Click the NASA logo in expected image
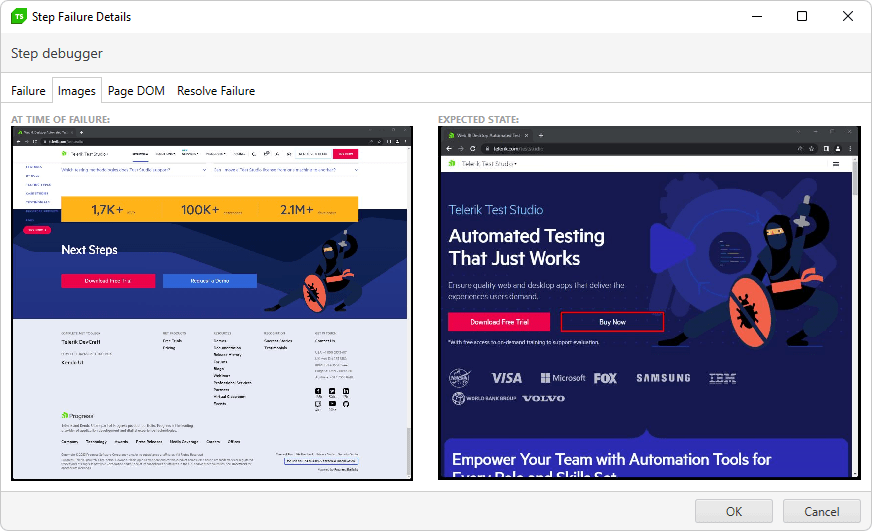Image resolution: width=872 pixels, height=531 pixels. [x=460, y=378]
